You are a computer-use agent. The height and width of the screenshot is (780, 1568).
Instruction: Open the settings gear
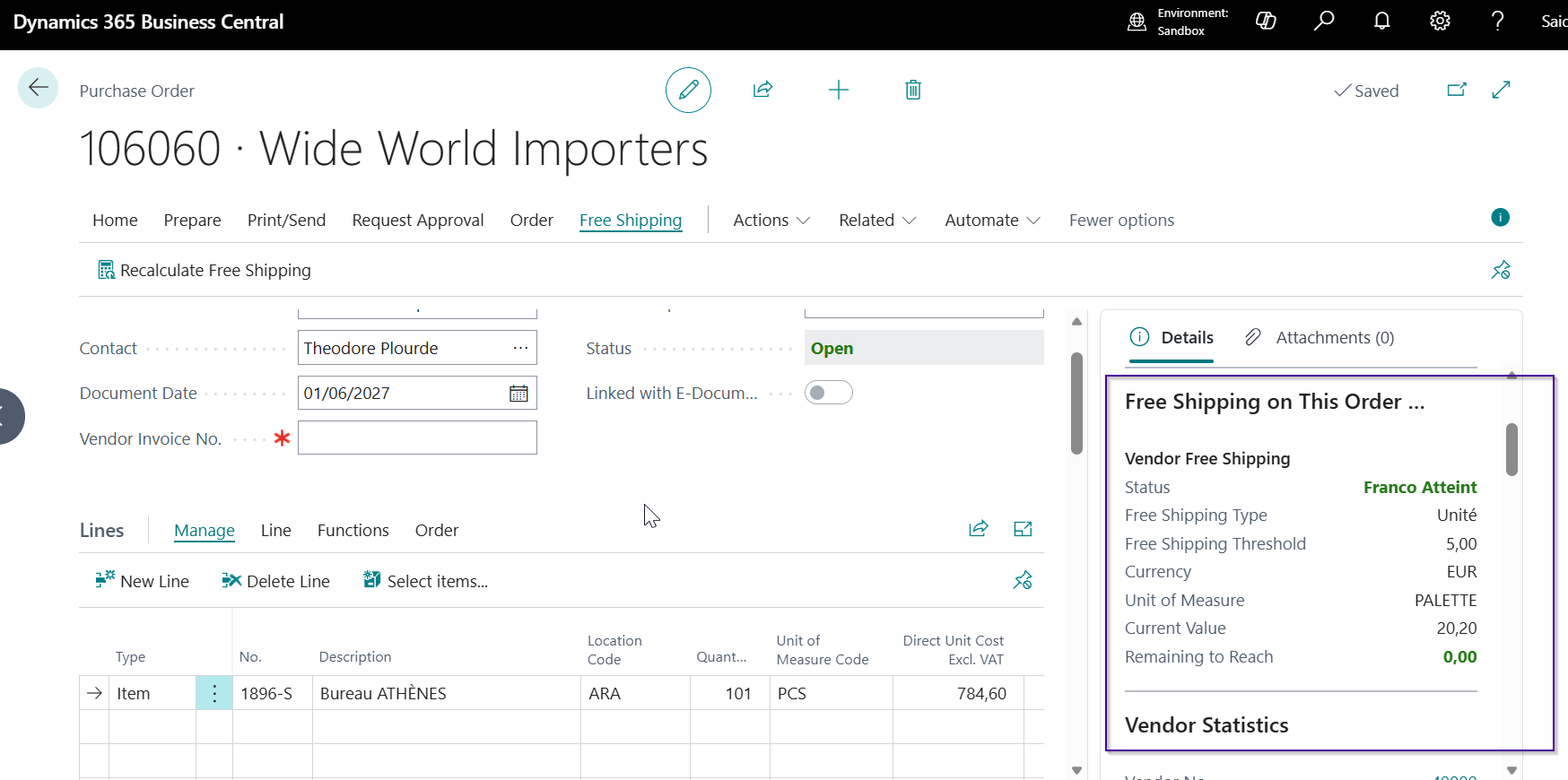click(1440, 21)
